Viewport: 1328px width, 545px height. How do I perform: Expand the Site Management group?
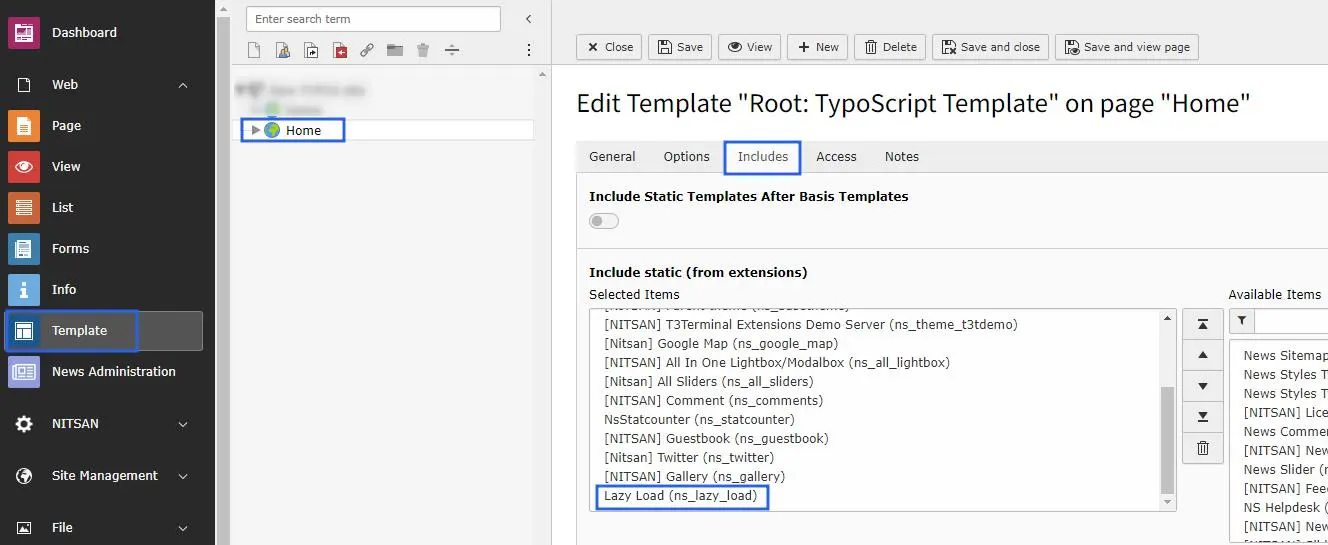pyautogui.click(x=183, y=476)
